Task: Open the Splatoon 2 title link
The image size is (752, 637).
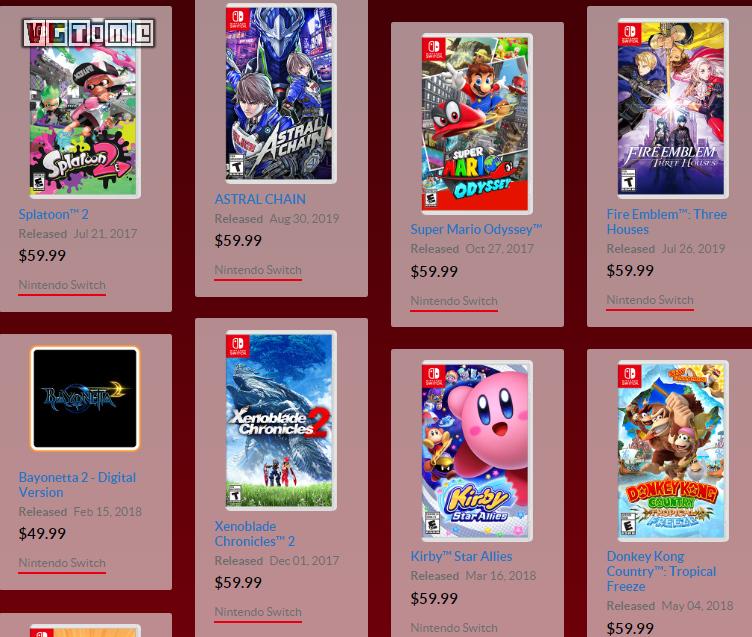Action: [53, 214]
